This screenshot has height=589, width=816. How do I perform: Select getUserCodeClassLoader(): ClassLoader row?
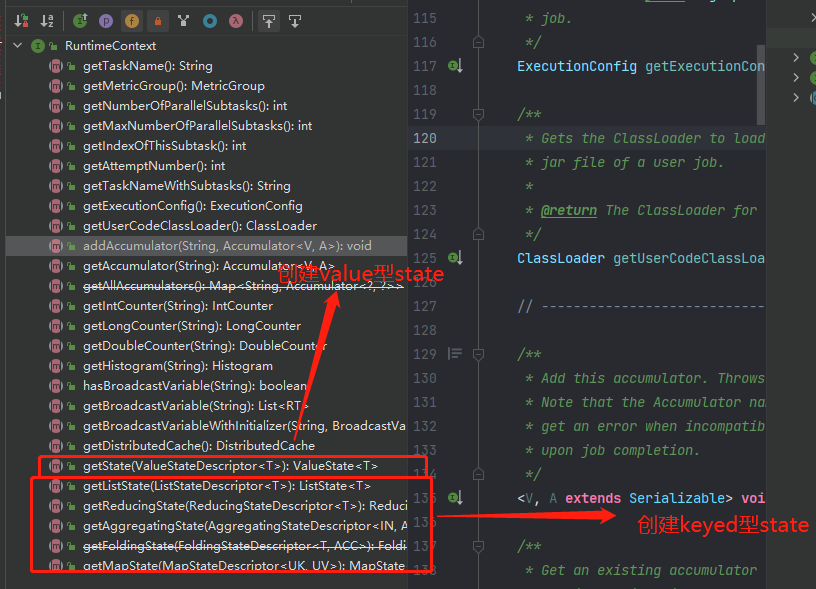(207, 226)
